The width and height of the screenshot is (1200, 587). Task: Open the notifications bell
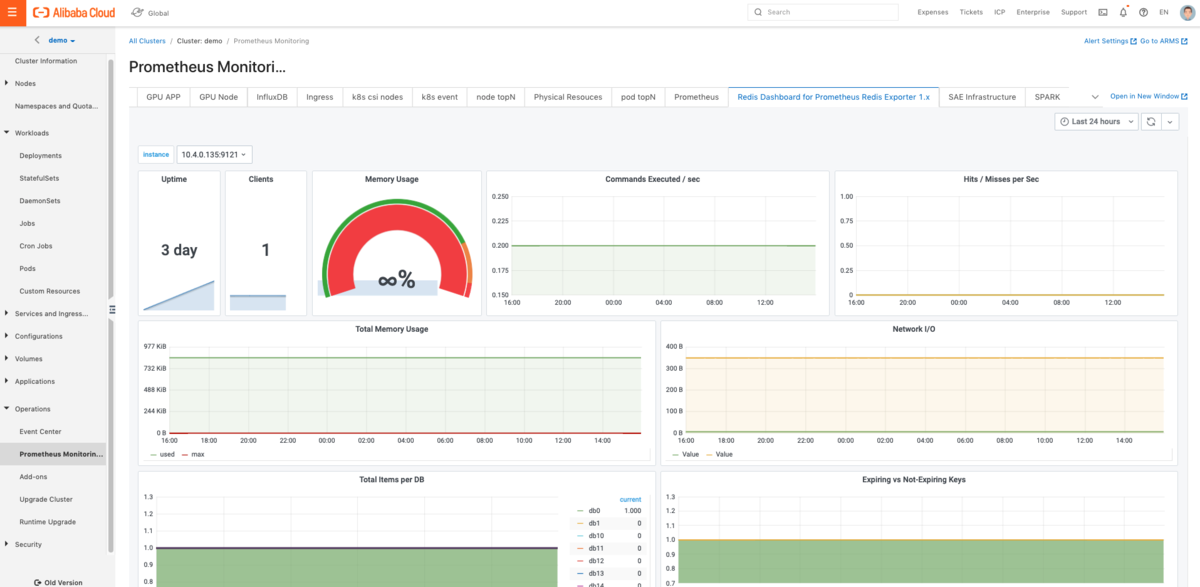(1123, 12)
